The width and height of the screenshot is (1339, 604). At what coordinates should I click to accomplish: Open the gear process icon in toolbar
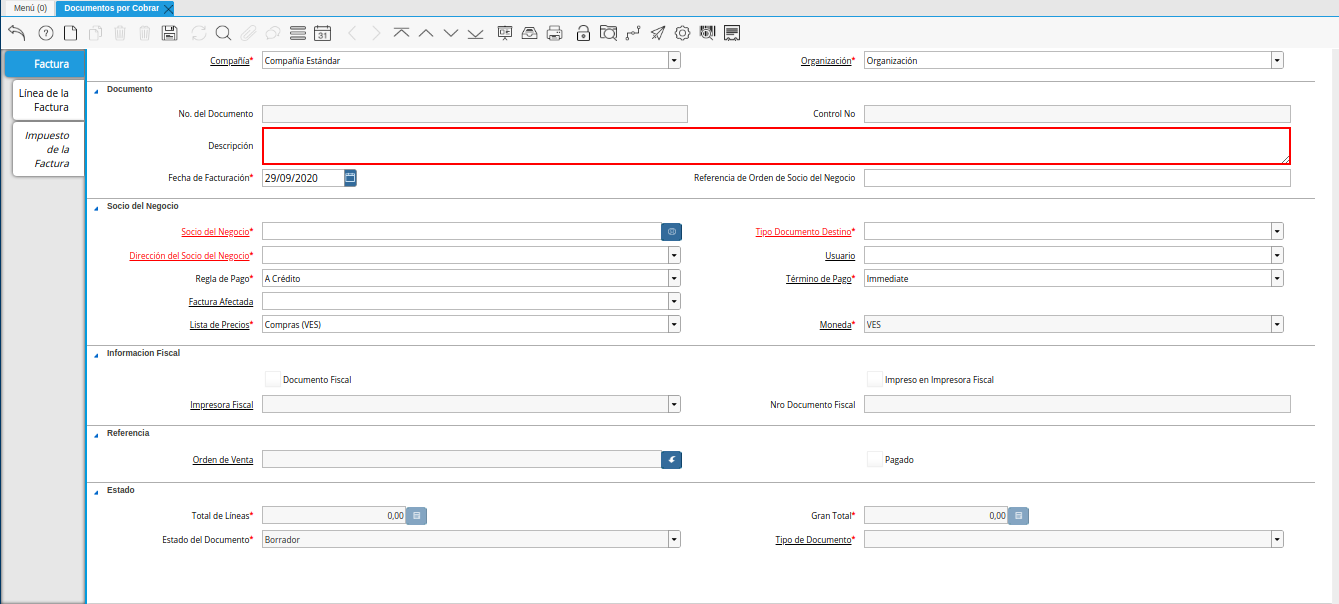(683, 33)
